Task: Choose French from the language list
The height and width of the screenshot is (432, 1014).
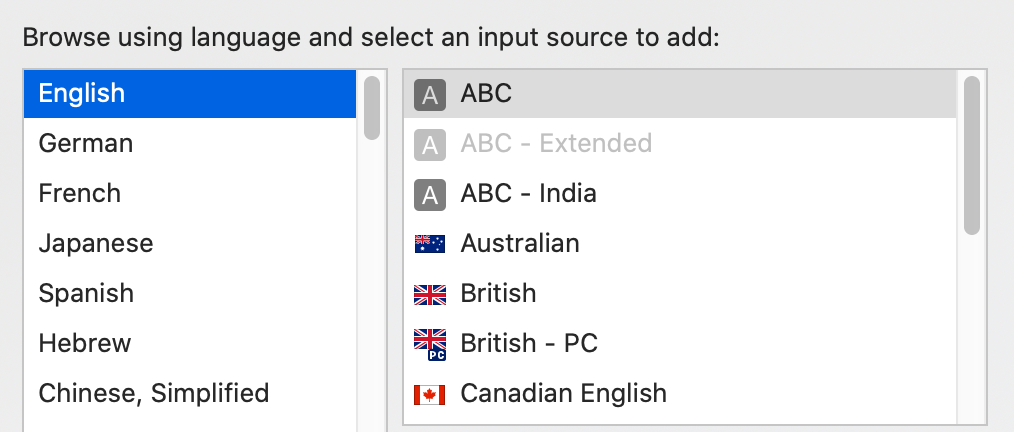Action: [189, 193]
